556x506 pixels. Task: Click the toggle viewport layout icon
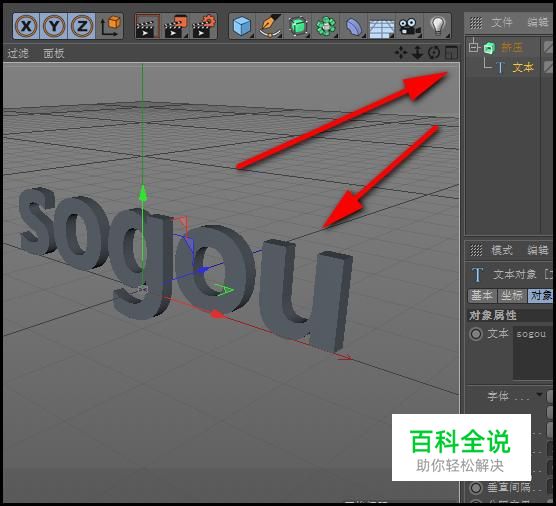(451, 53)
